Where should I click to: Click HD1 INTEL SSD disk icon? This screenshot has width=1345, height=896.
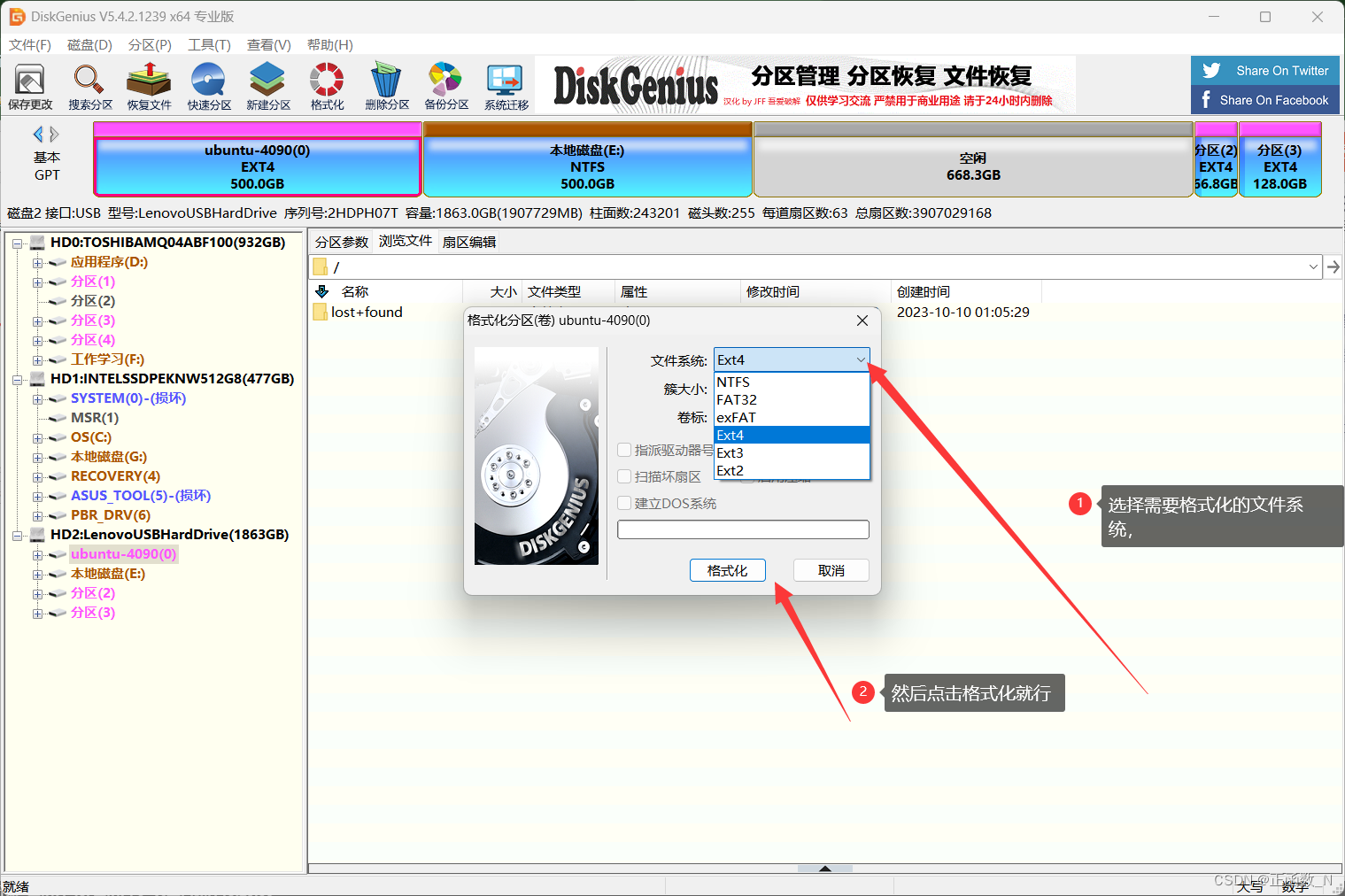[38, 378]
